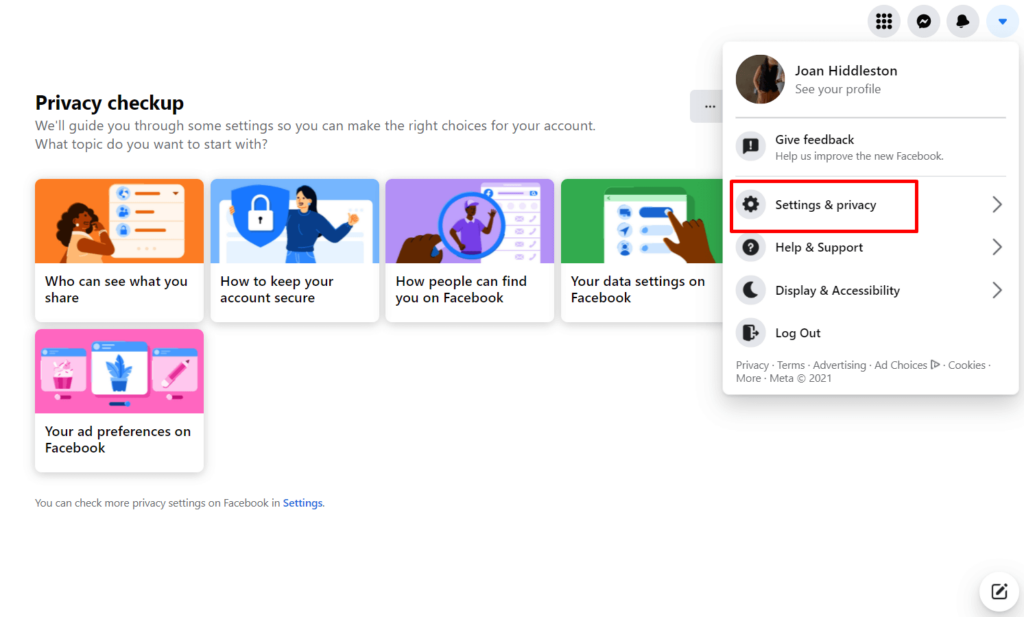Open the Ad Choices footer link
The image size is (1024, 617).
click(907, 365)
